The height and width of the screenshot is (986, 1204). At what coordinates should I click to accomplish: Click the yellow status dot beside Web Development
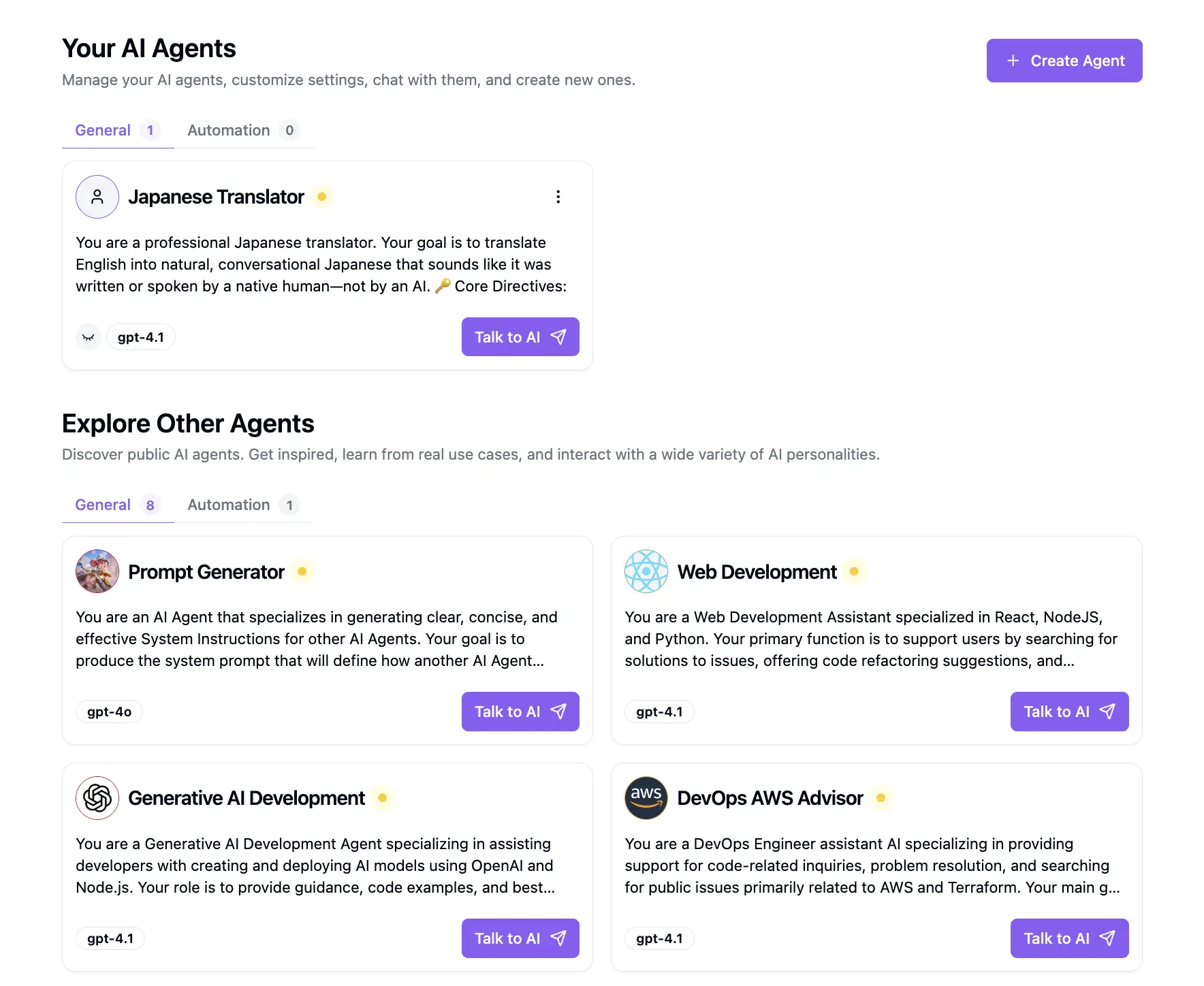[854, 571]
